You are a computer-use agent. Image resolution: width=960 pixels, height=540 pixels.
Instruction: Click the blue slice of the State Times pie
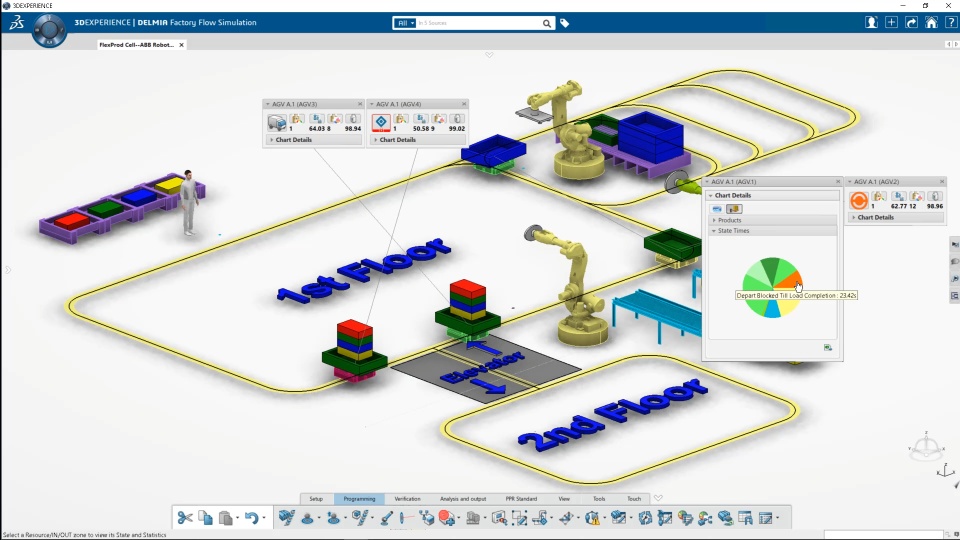point(773,309)
